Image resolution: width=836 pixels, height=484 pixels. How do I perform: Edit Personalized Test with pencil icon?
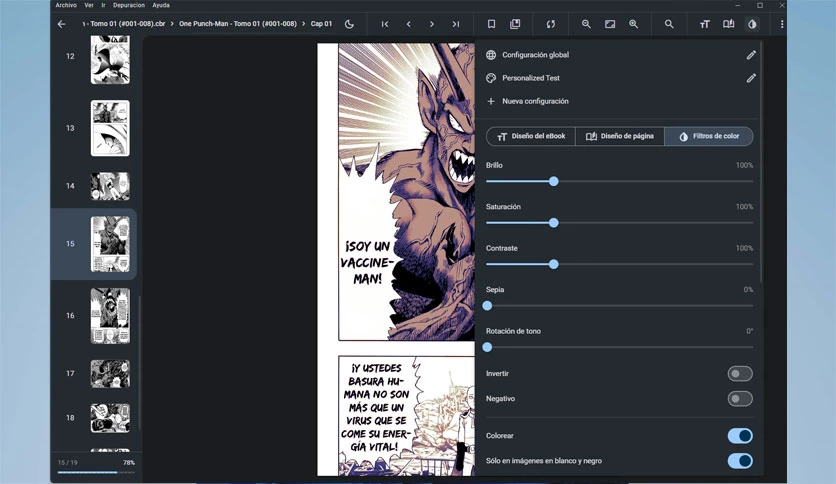pos(751,78)
